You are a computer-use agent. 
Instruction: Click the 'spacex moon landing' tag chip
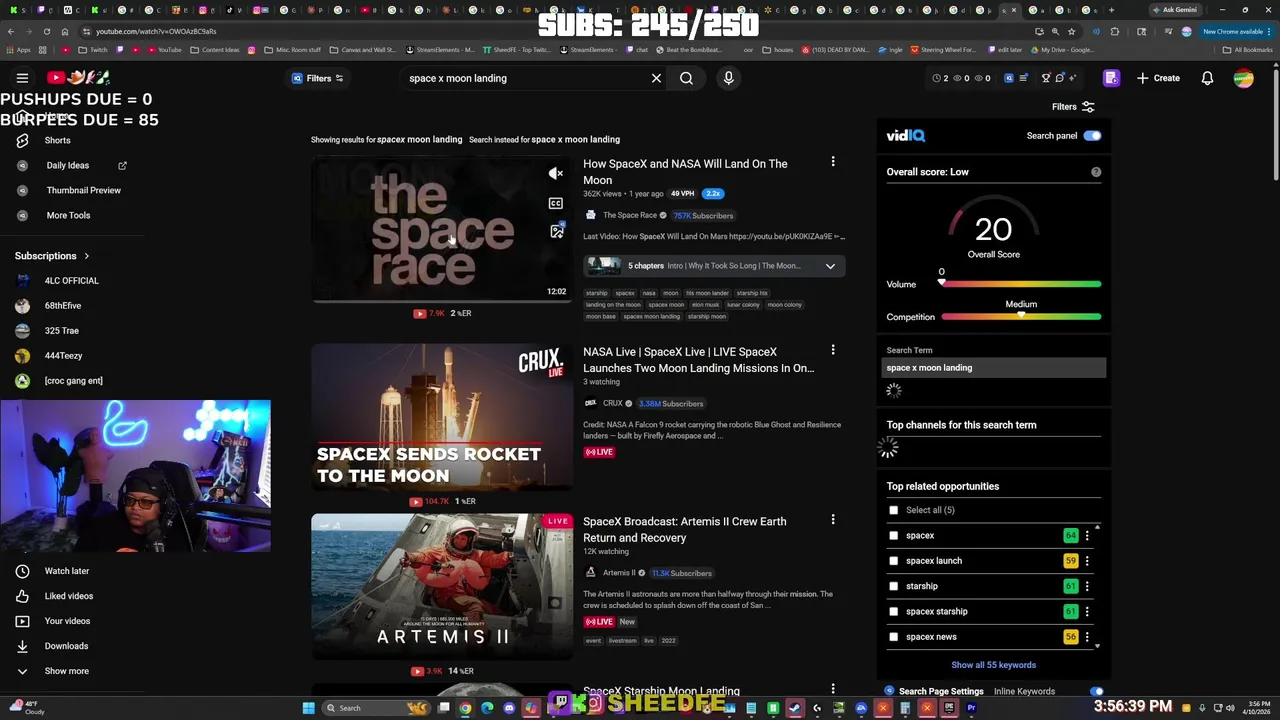click(x=651, y=317)
